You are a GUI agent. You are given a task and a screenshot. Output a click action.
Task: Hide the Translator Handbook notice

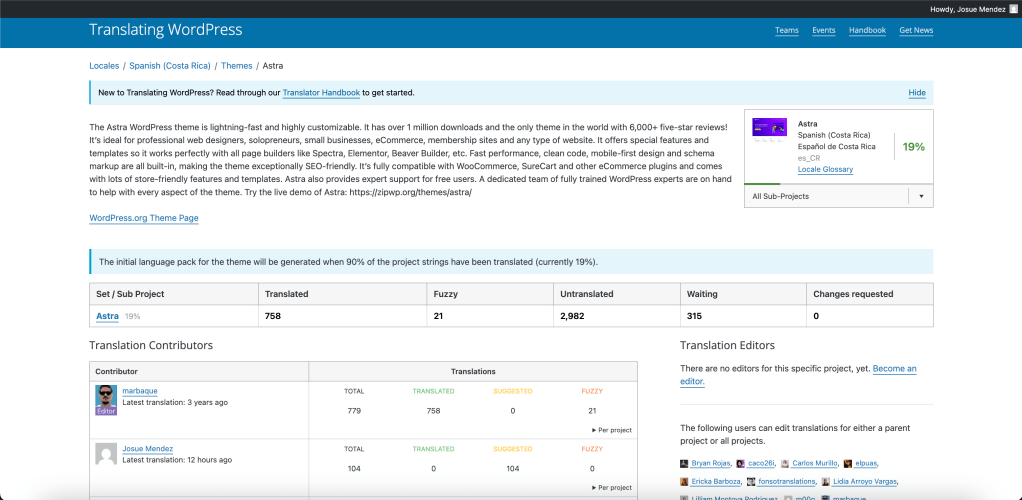(x=916, y=93)
